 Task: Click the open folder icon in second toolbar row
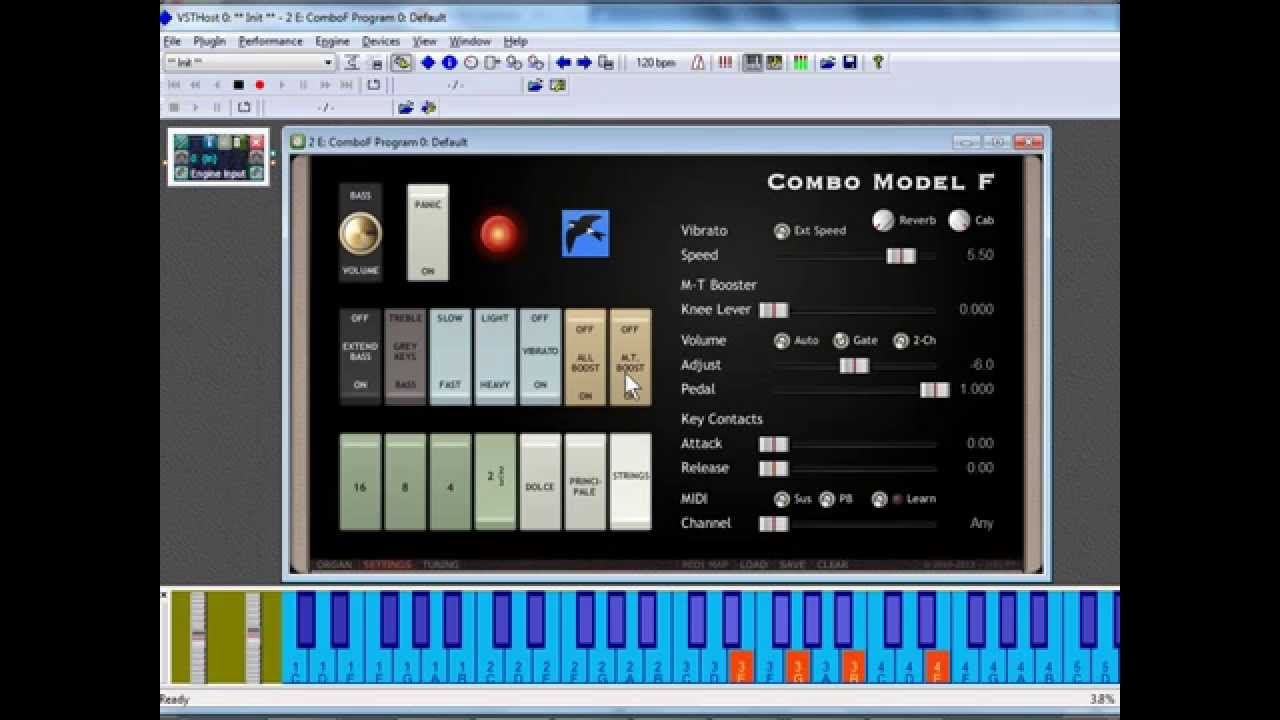click(535, 85)
